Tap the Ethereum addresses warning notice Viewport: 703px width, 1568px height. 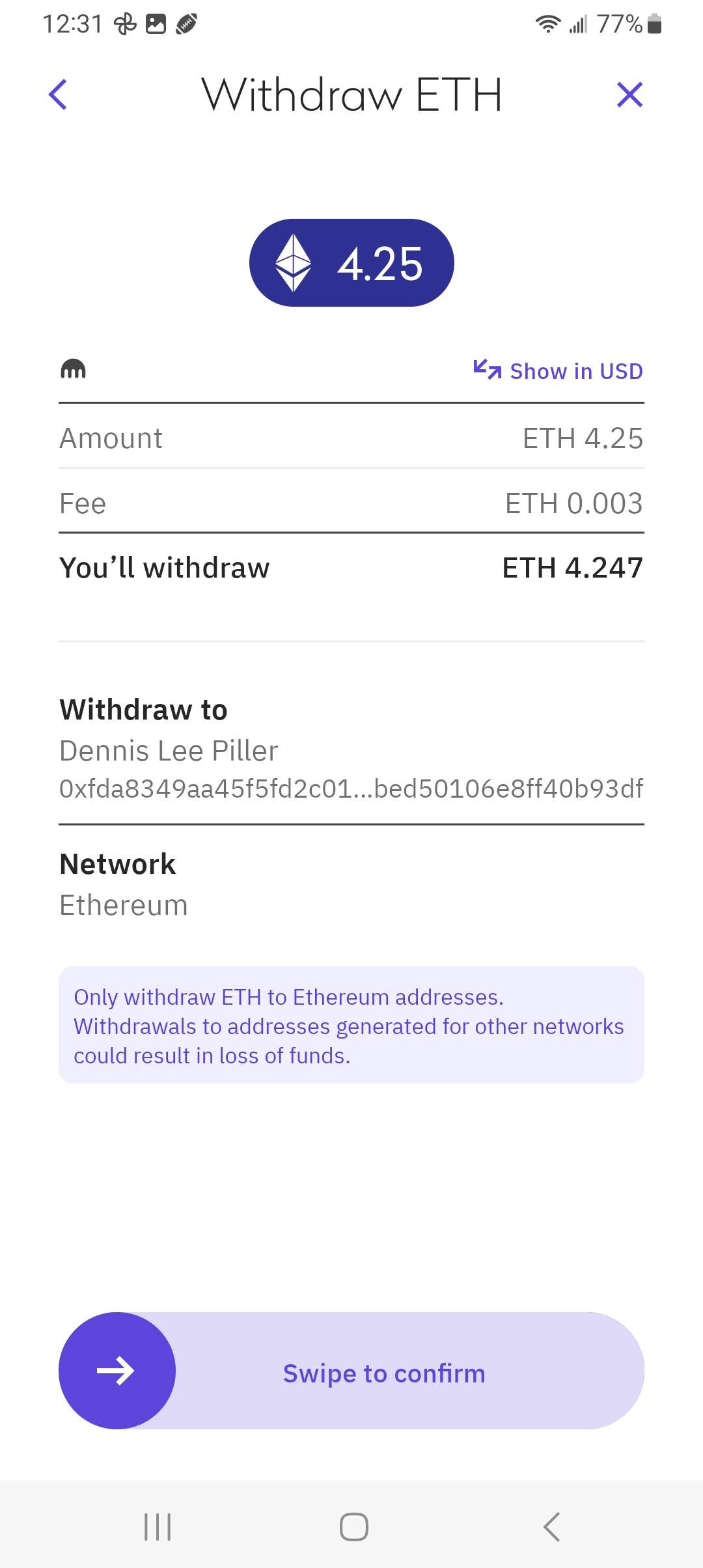351,1026
